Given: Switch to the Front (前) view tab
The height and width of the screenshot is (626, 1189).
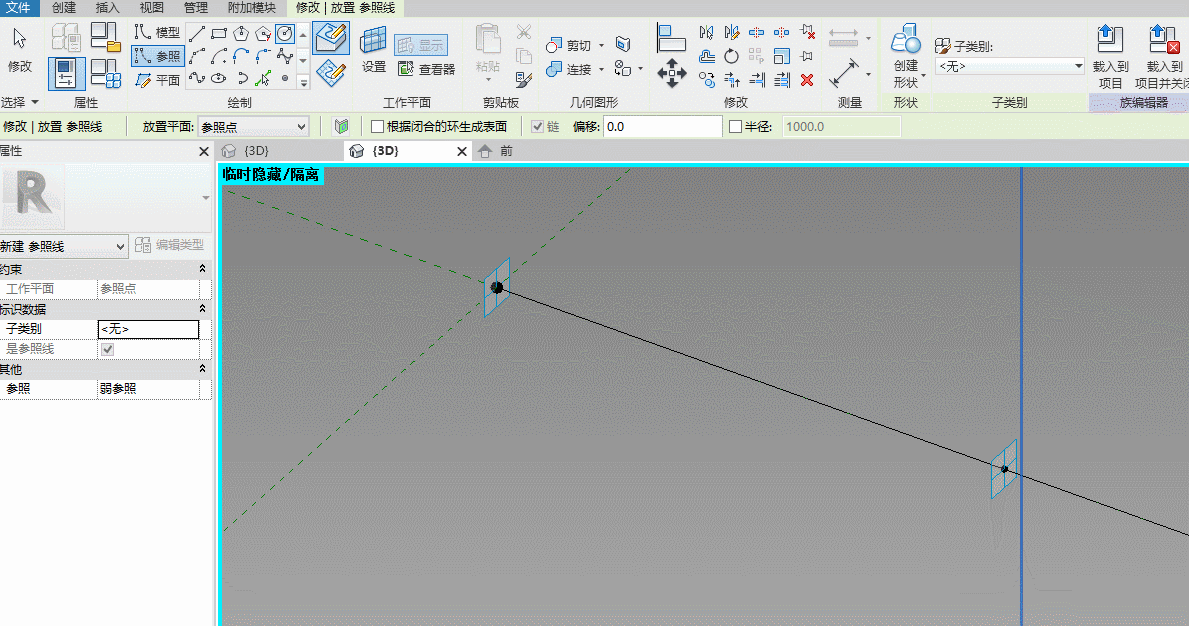Looking at the screenshot, I should pyautogui.click(x=497, y=151).
